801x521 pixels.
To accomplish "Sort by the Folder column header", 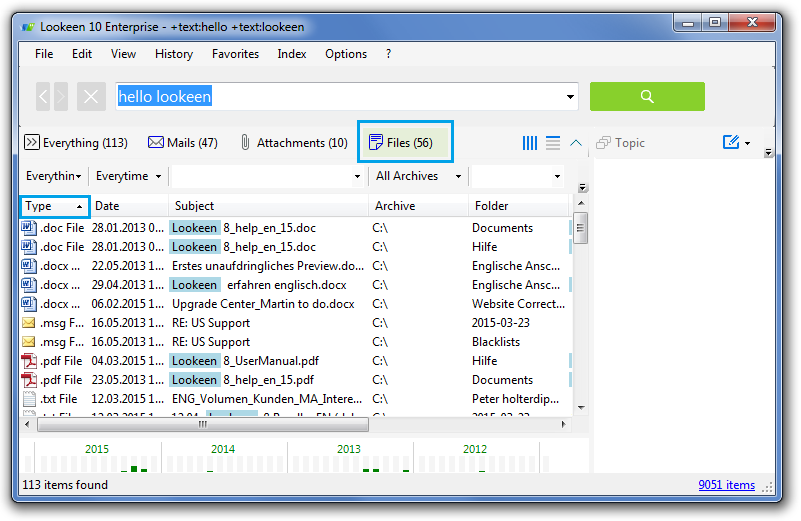I will [518, 206].
